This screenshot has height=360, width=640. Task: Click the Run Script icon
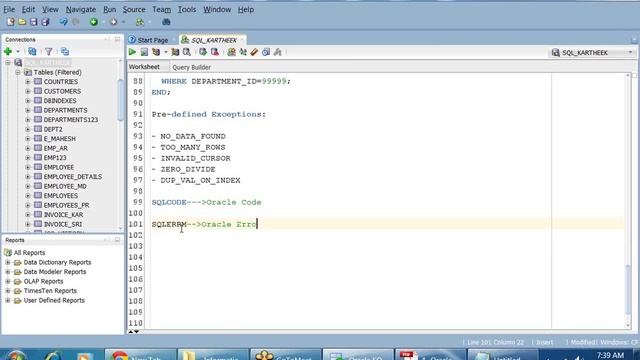144,52
